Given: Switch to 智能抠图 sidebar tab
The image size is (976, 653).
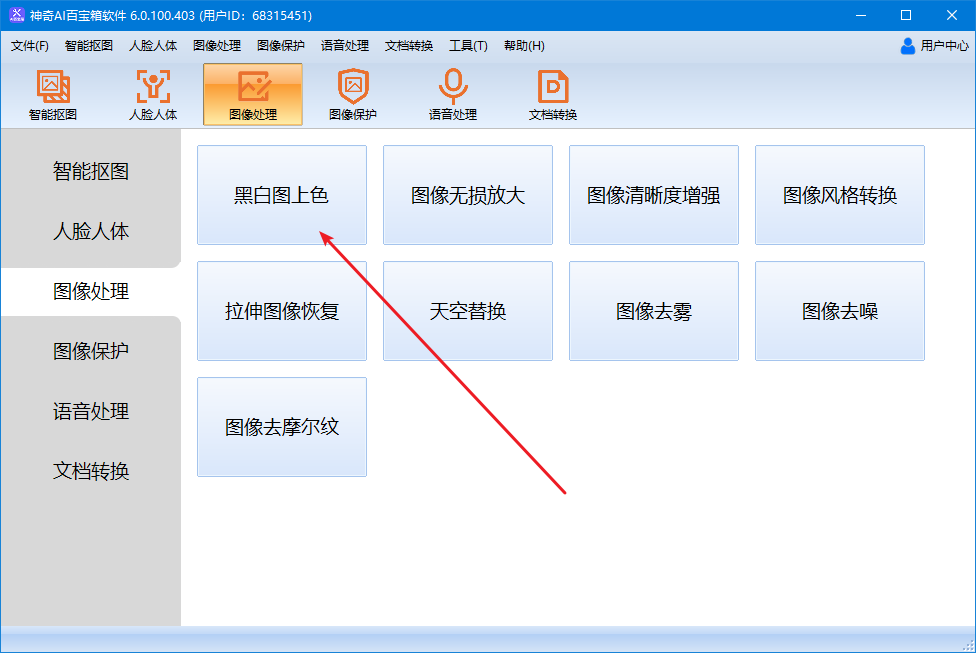Looking at the screenshot, I should coord(91,171).
